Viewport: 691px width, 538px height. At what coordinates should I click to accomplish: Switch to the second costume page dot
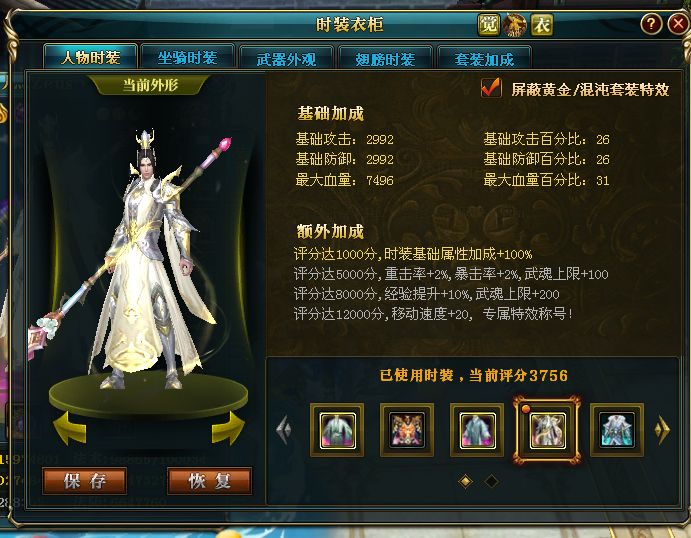tap(491, 481)
